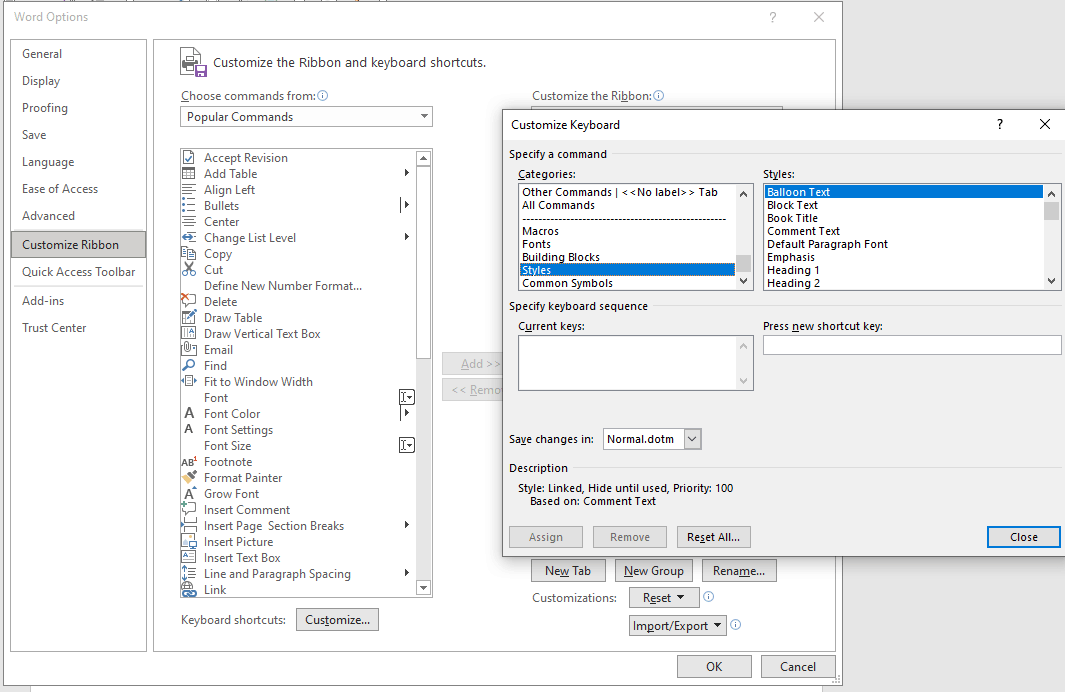Expand Insert Page Section Breaks submenu arrow
The width and height of the screenshot is (1065, 692).
pos(406,524)
